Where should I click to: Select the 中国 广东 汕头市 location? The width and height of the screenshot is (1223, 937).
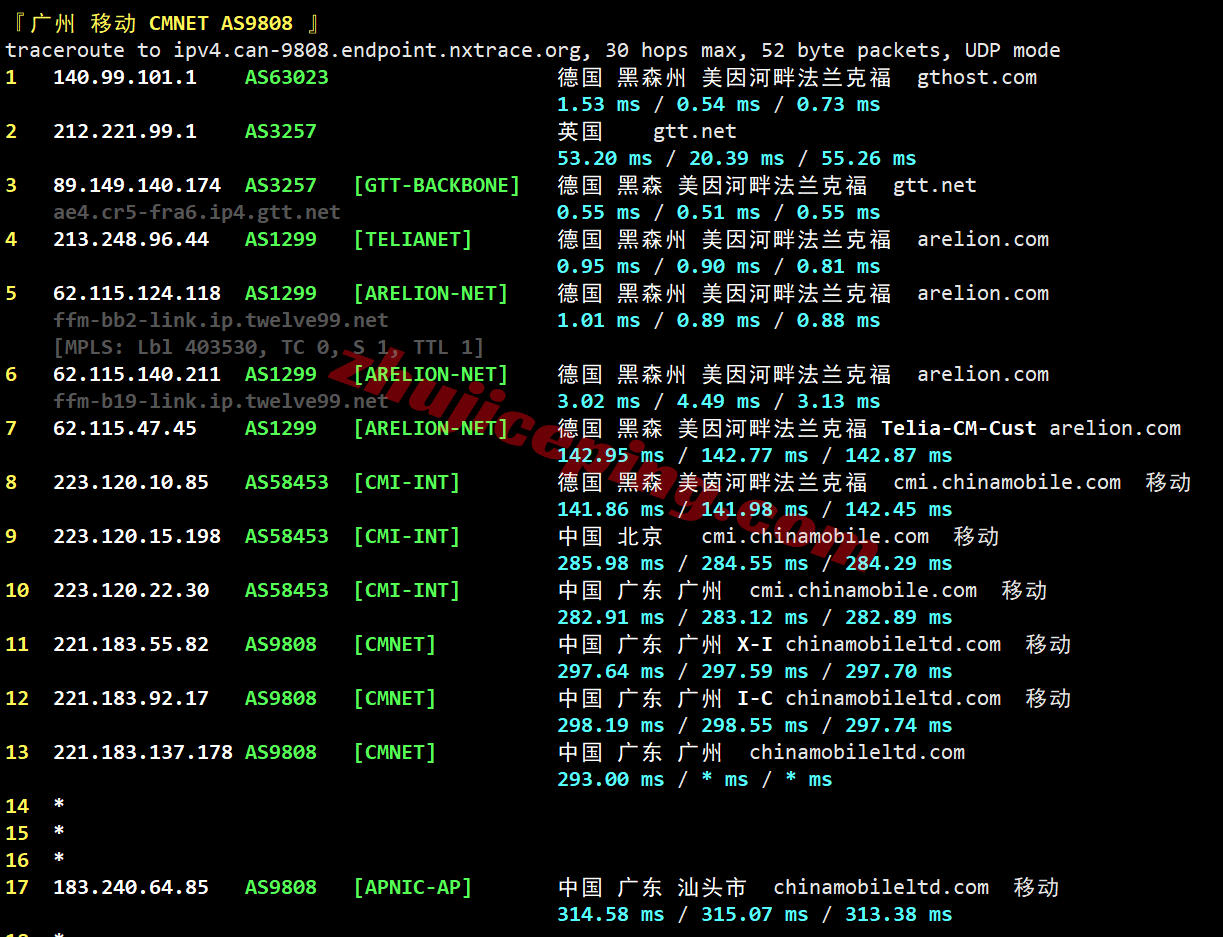(652, 887)
